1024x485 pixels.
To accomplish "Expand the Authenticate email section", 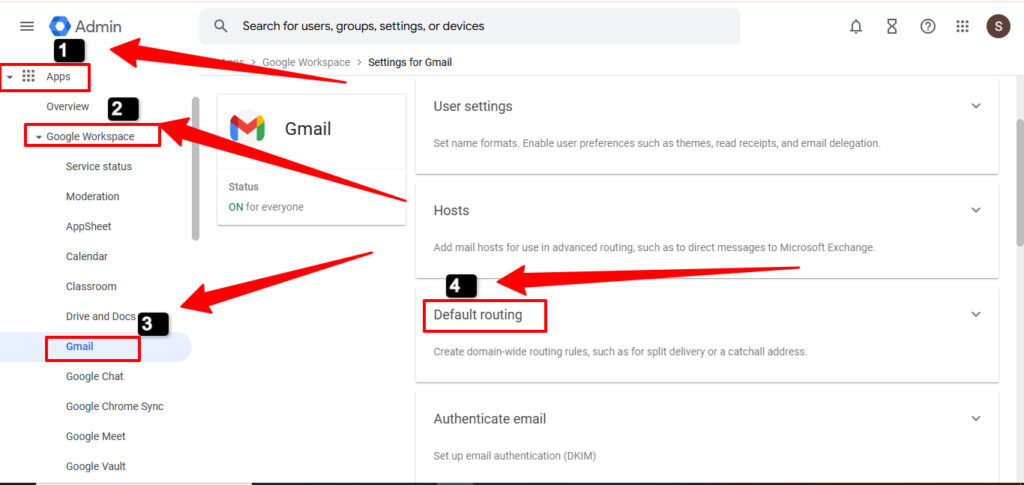I will (976, 418).
